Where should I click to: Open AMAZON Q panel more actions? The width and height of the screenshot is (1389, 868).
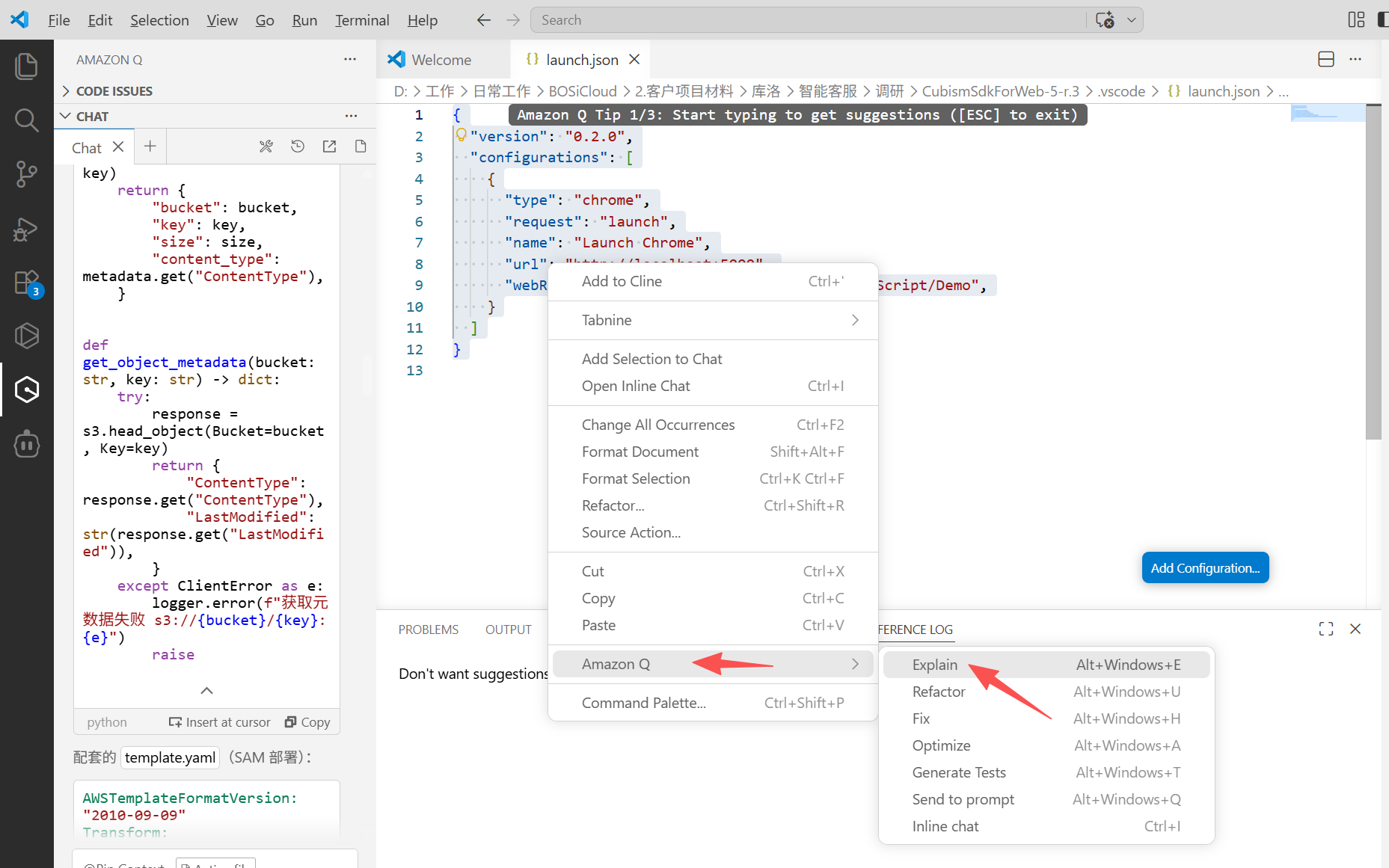[350, 59]
